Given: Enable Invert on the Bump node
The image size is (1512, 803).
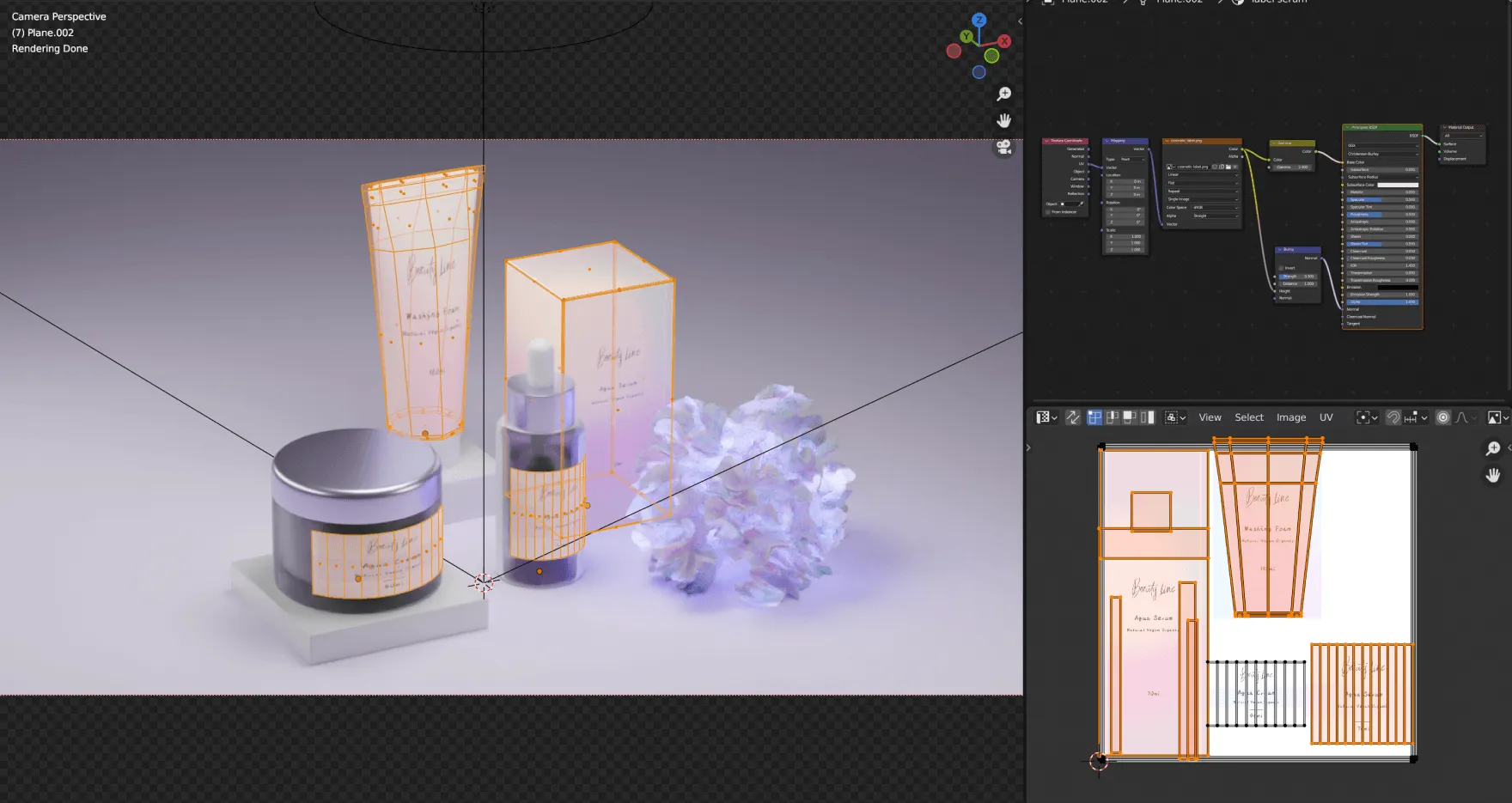Looking at the screenshot, I should pos(1281,268).
